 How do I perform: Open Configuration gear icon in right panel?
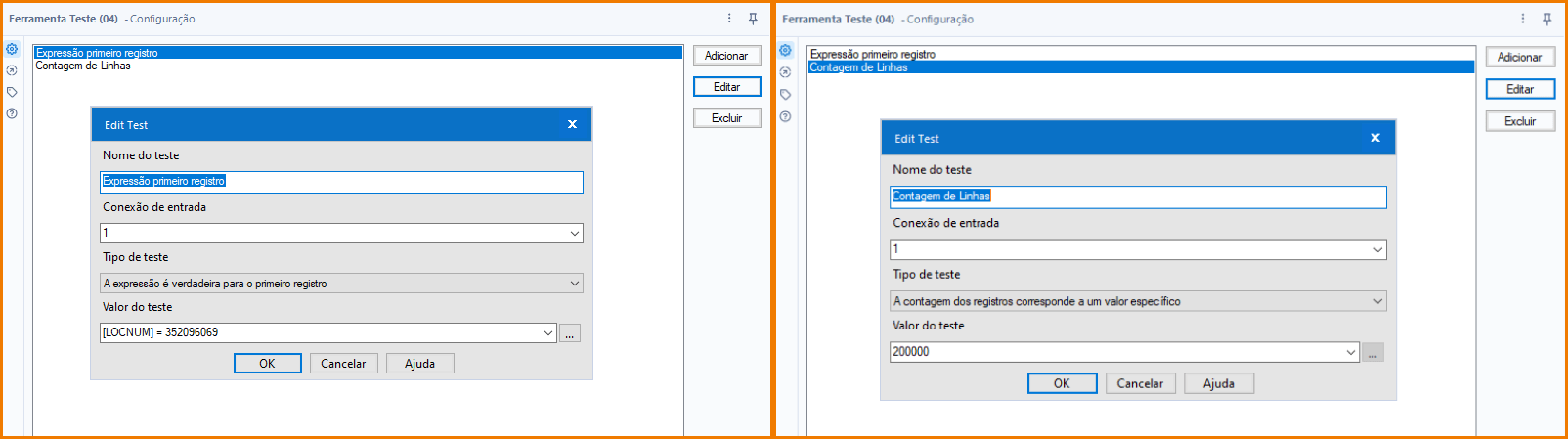pos(785,50)
